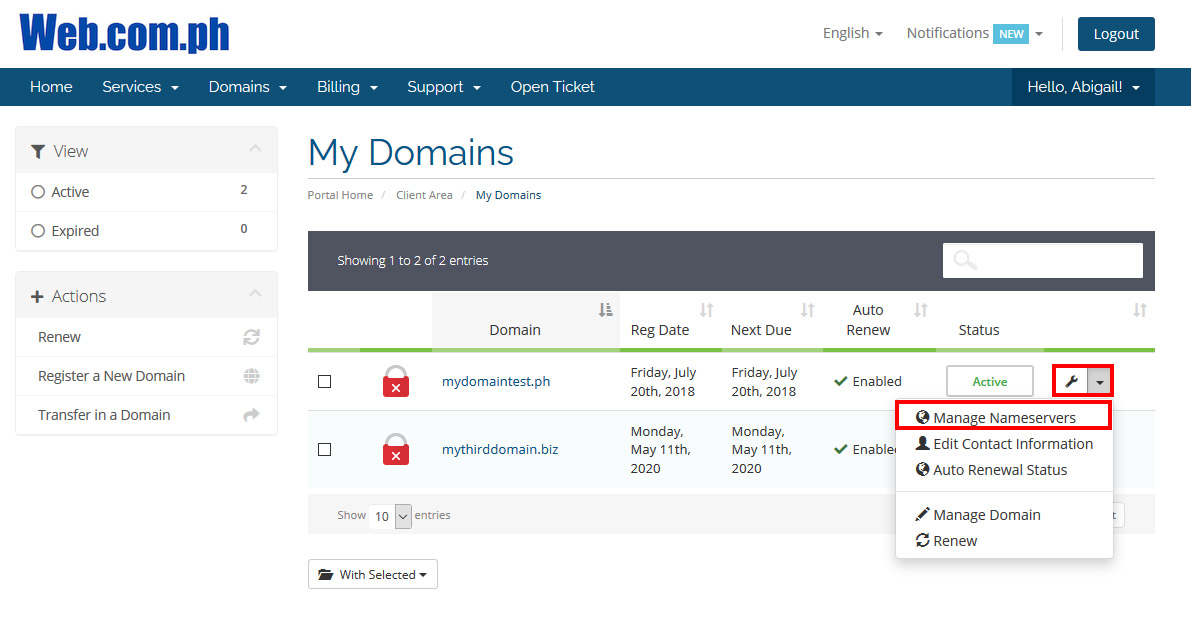Viewport: 1191px width, 638px height.
Task: Open the Open Ticket page
Action: point(552,87)
